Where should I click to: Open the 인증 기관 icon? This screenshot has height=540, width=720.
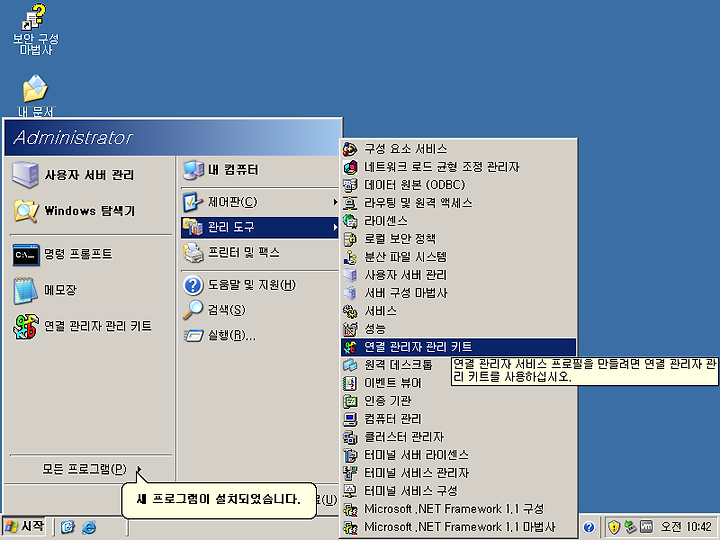point(350,401)
